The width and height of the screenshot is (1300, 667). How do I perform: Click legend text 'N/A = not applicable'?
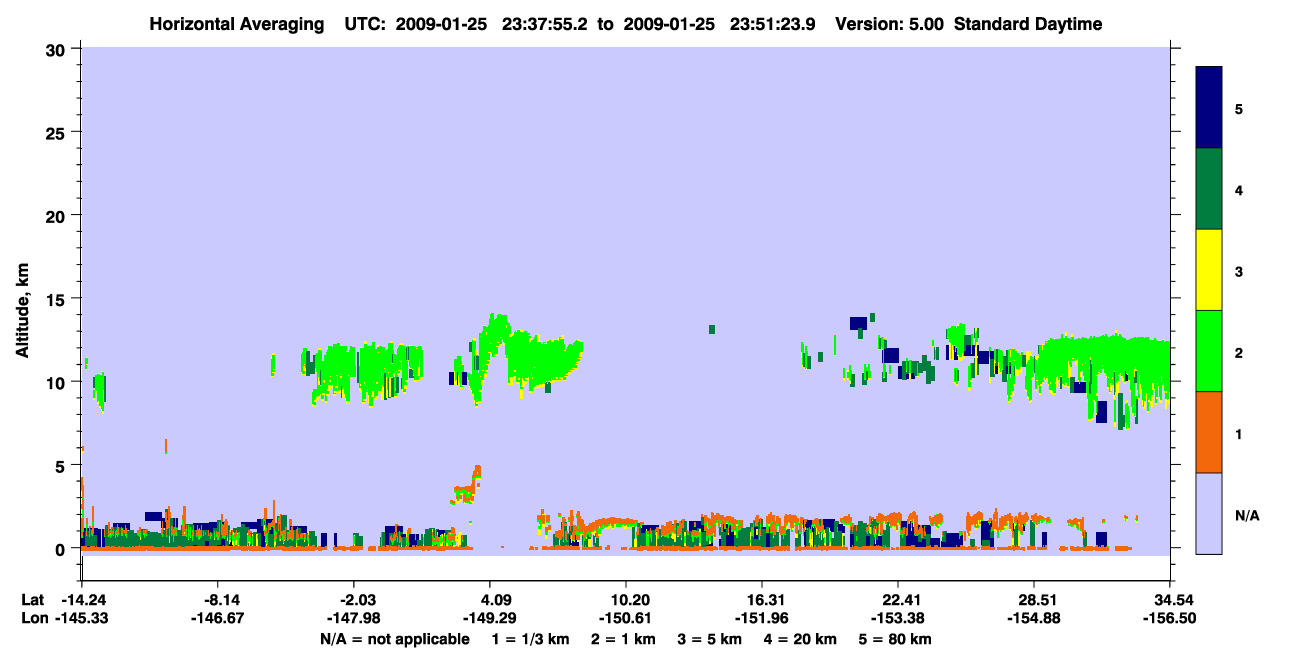[394, 639]
